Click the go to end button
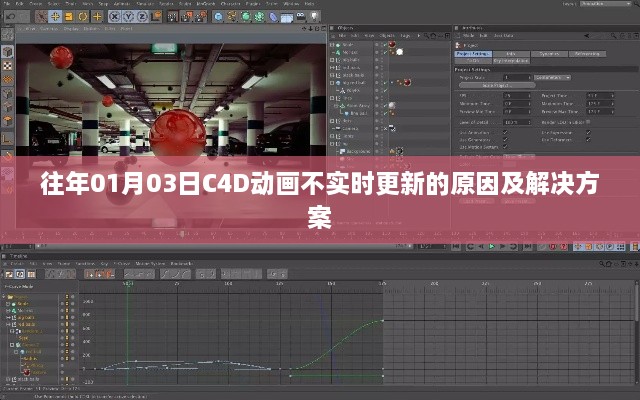 point(528,247)
